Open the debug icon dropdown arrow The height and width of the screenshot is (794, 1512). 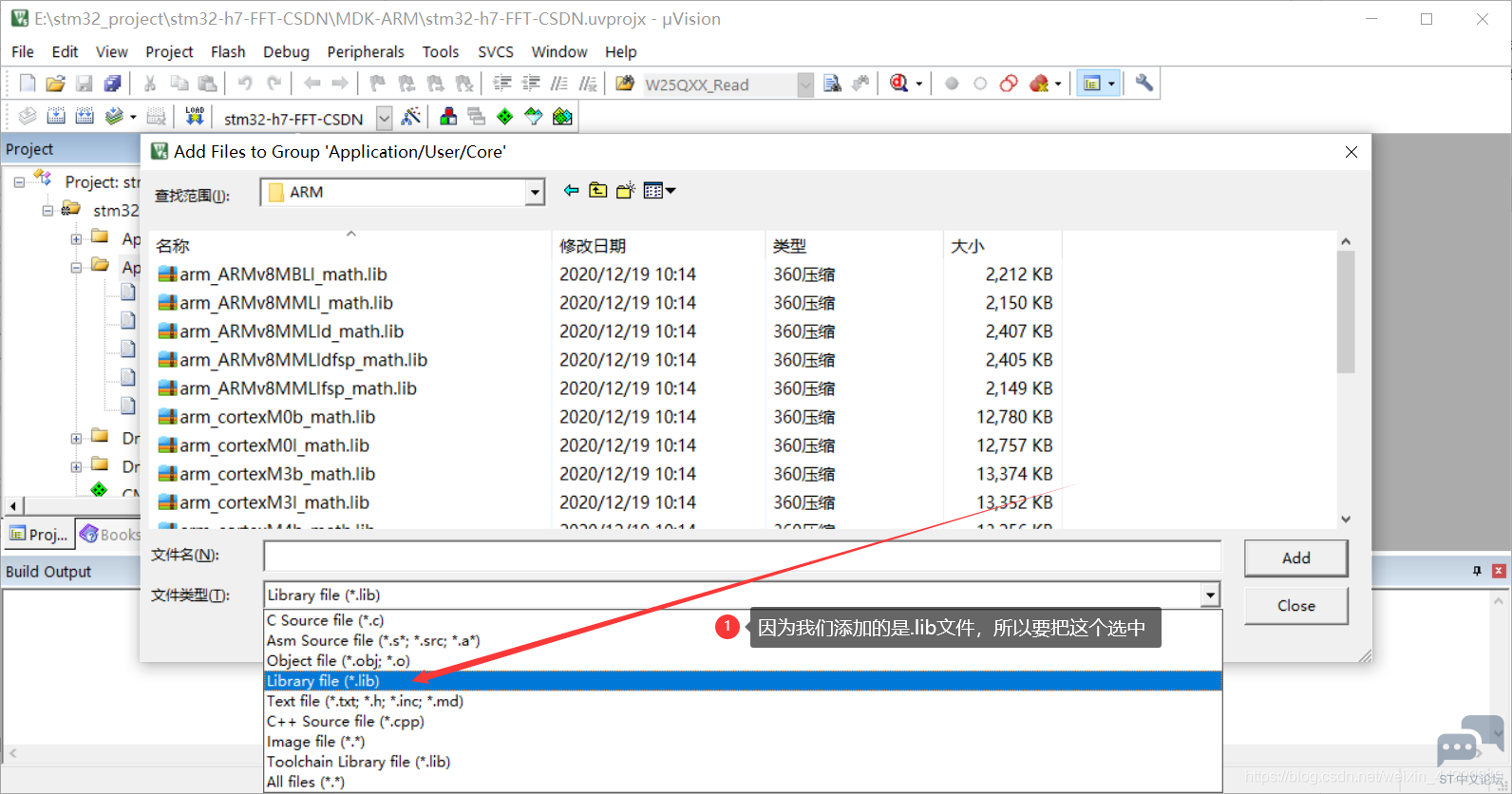[x=918, y=84]
